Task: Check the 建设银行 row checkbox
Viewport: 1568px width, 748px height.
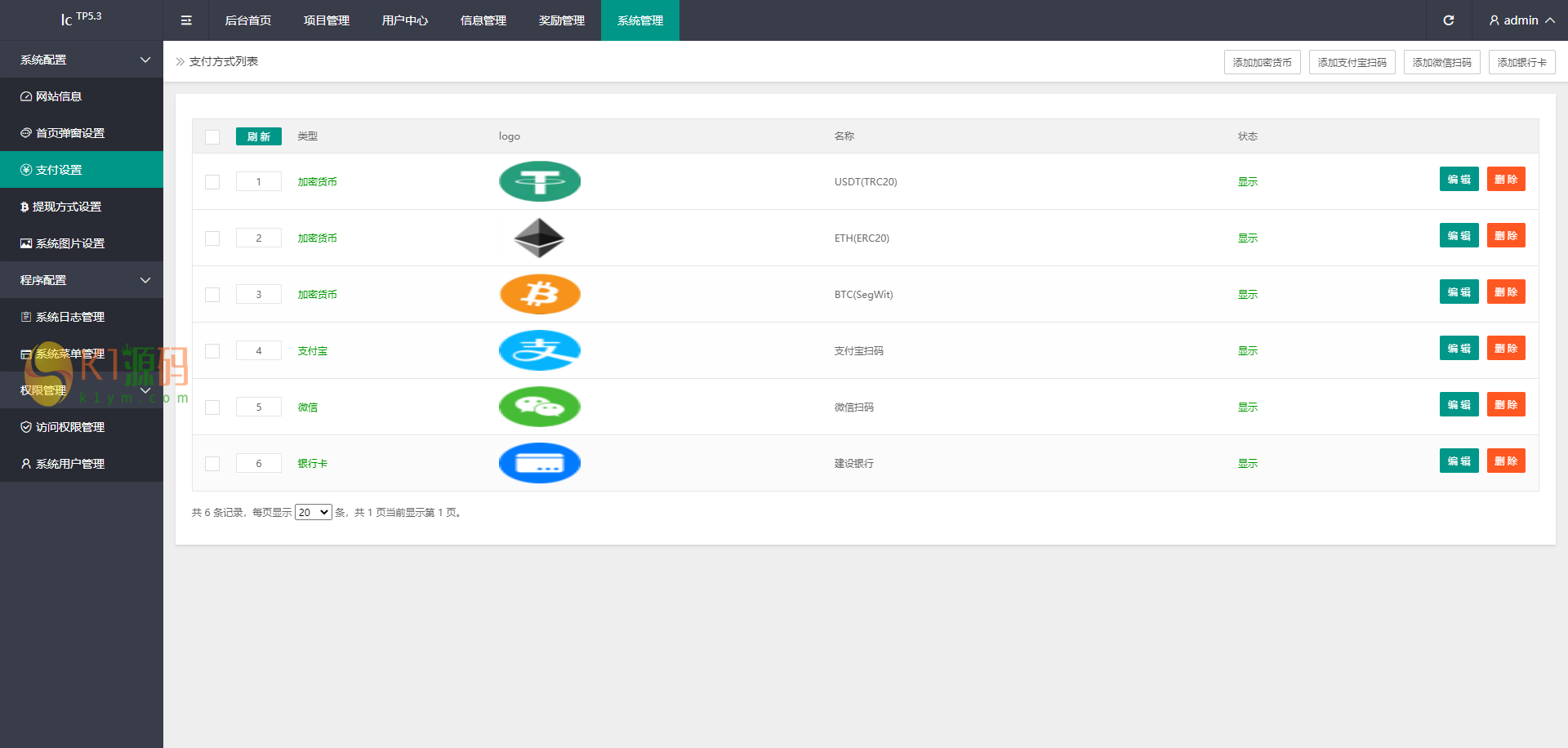Action: pyautogui.click(x=212, y=464)
